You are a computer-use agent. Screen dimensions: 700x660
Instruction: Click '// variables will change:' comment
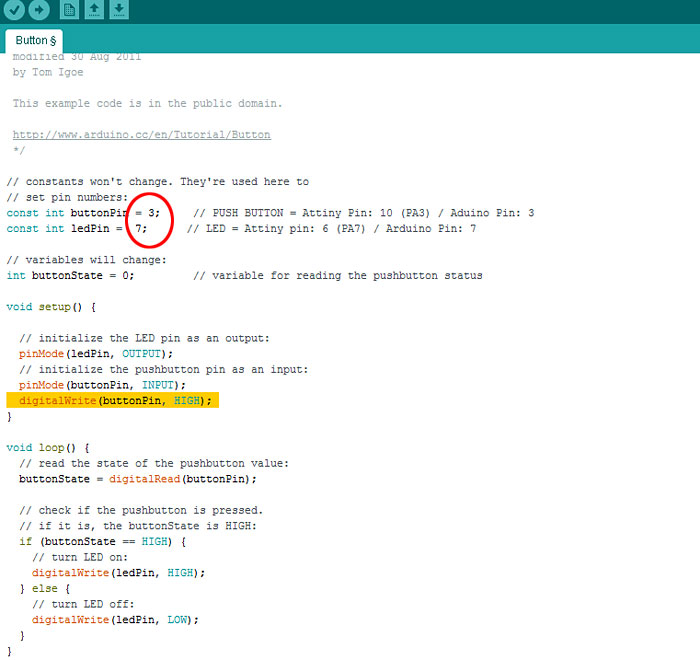click(x=86, y=260)
